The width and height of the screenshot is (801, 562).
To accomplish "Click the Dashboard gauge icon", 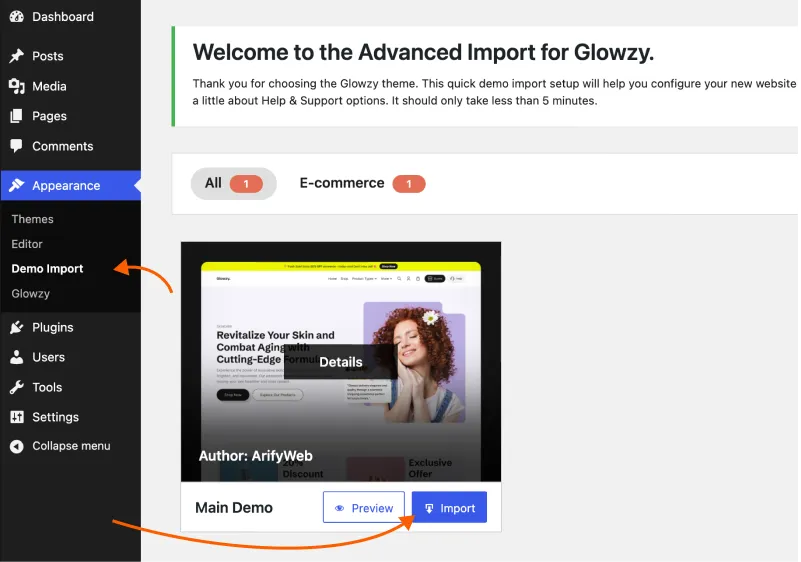I will [16, 16].
